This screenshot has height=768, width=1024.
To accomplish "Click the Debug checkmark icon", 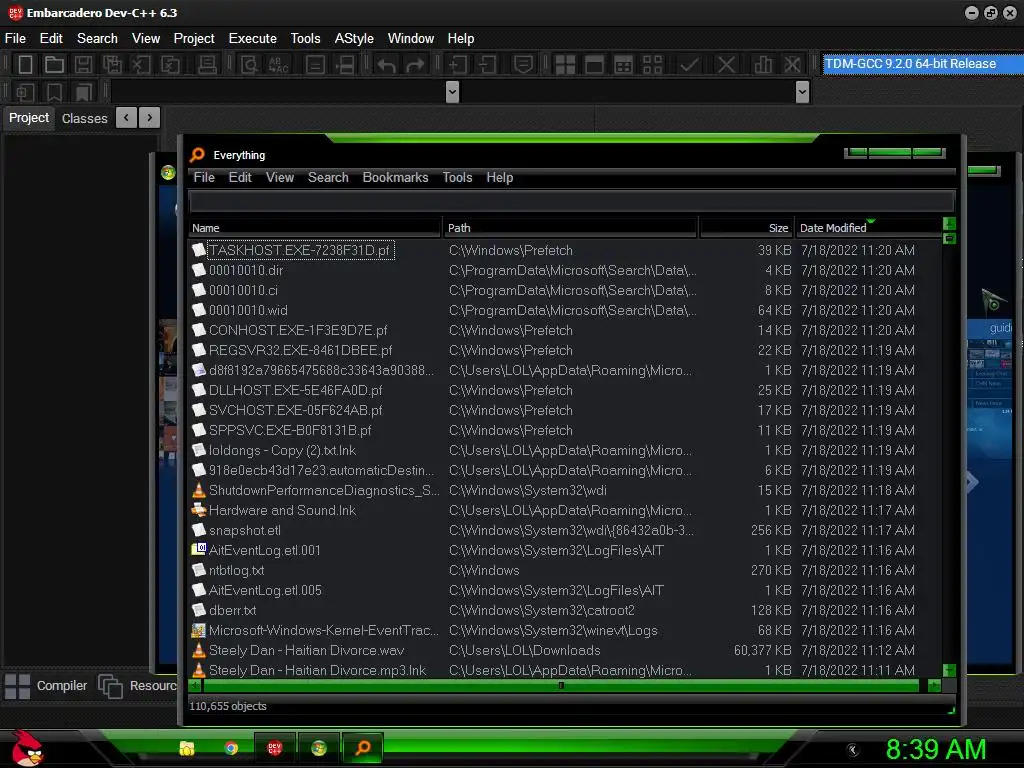I will tap(689, 65).
